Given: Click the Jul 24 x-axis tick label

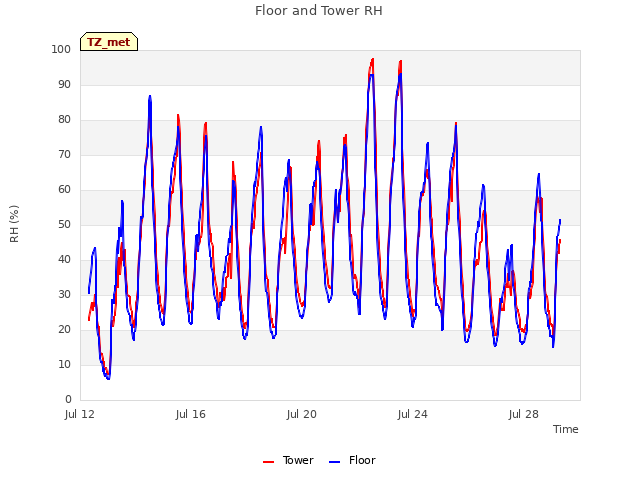Looking at the screenshot, I should click(413, 414).
